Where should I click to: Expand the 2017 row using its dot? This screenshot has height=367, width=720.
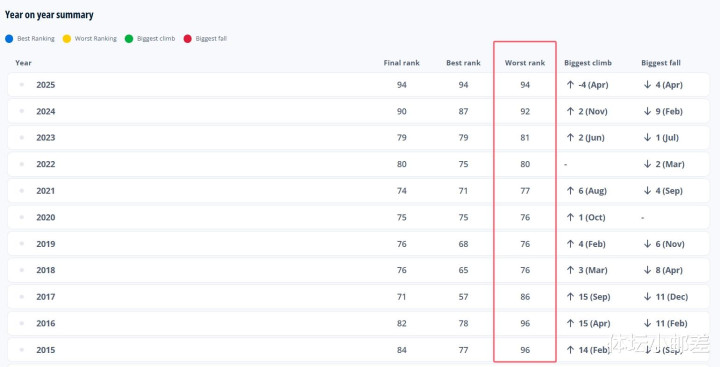(x=22, y=297)
